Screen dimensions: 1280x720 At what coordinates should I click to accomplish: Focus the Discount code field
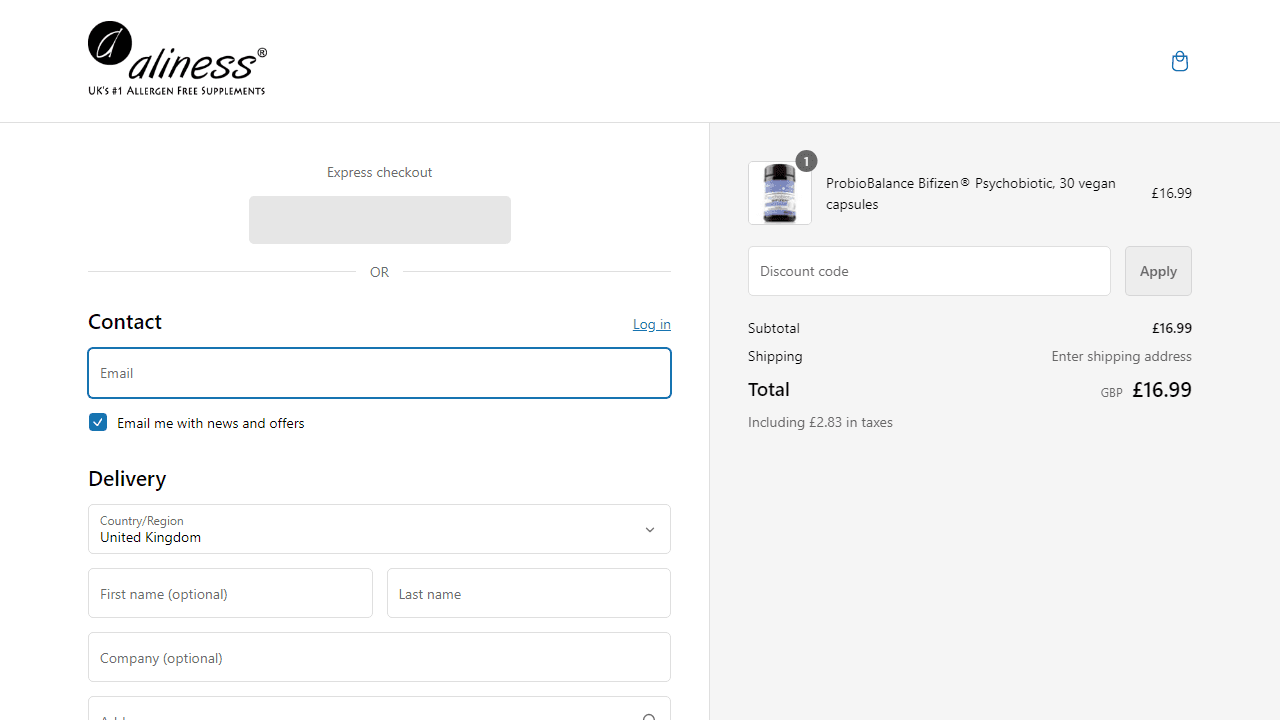coord(929,271)
